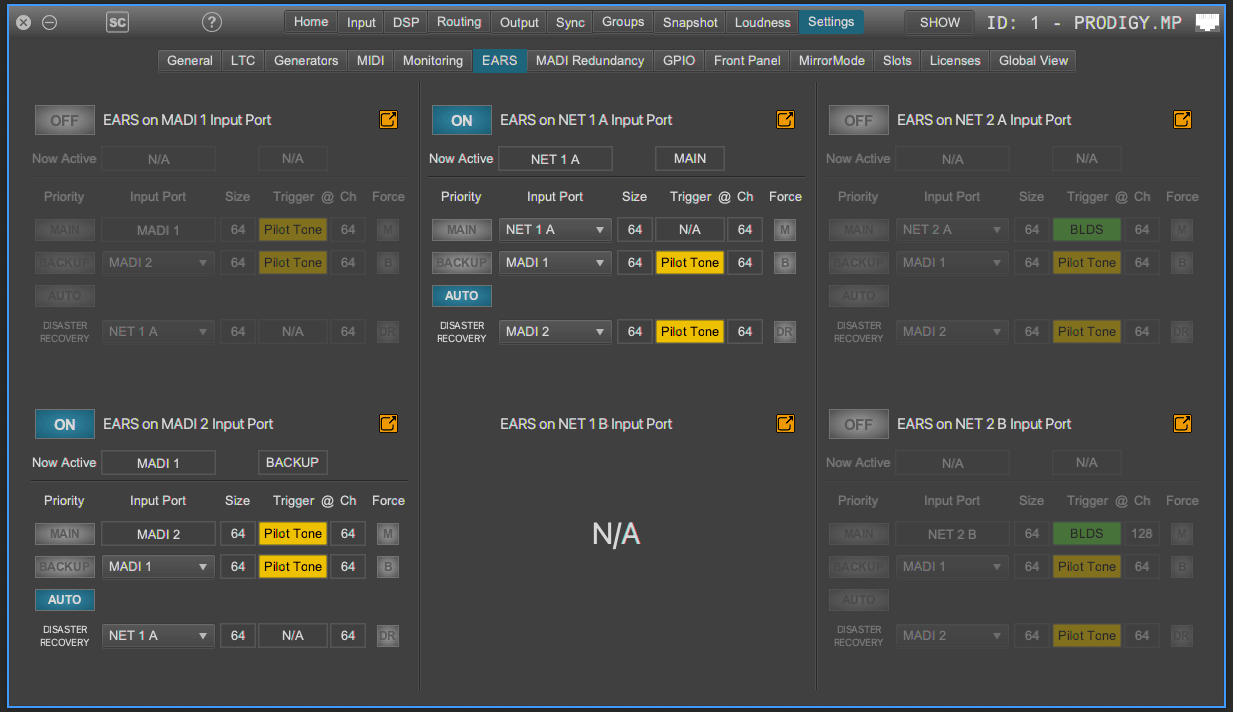Open EARS on MADI 1 pop-out icon
Image resolution: width=1233 pixels, height=712 pixels.
(388, 120)
